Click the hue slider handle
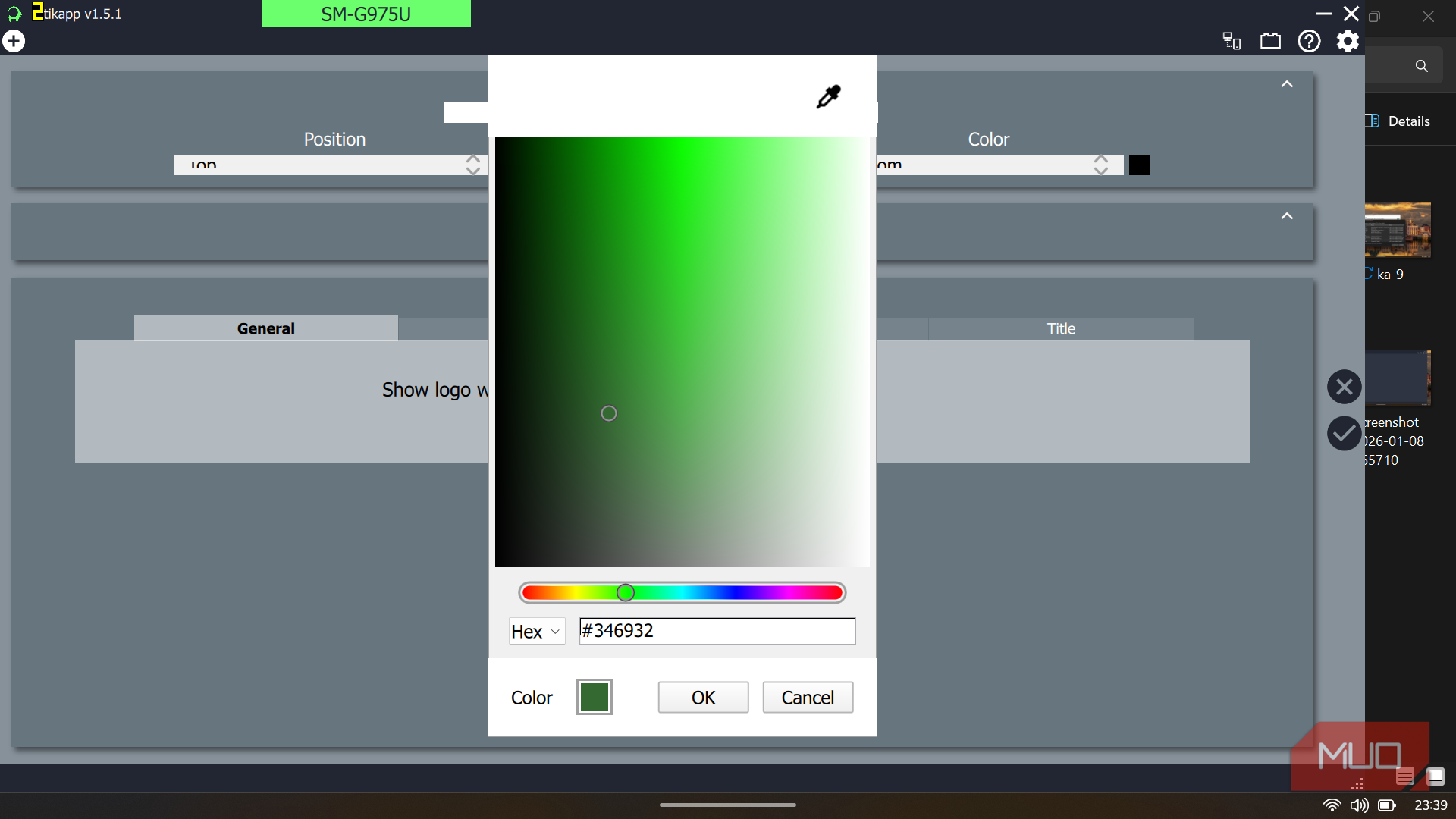Screen dimensions: 1456x819 click(625, 592)
